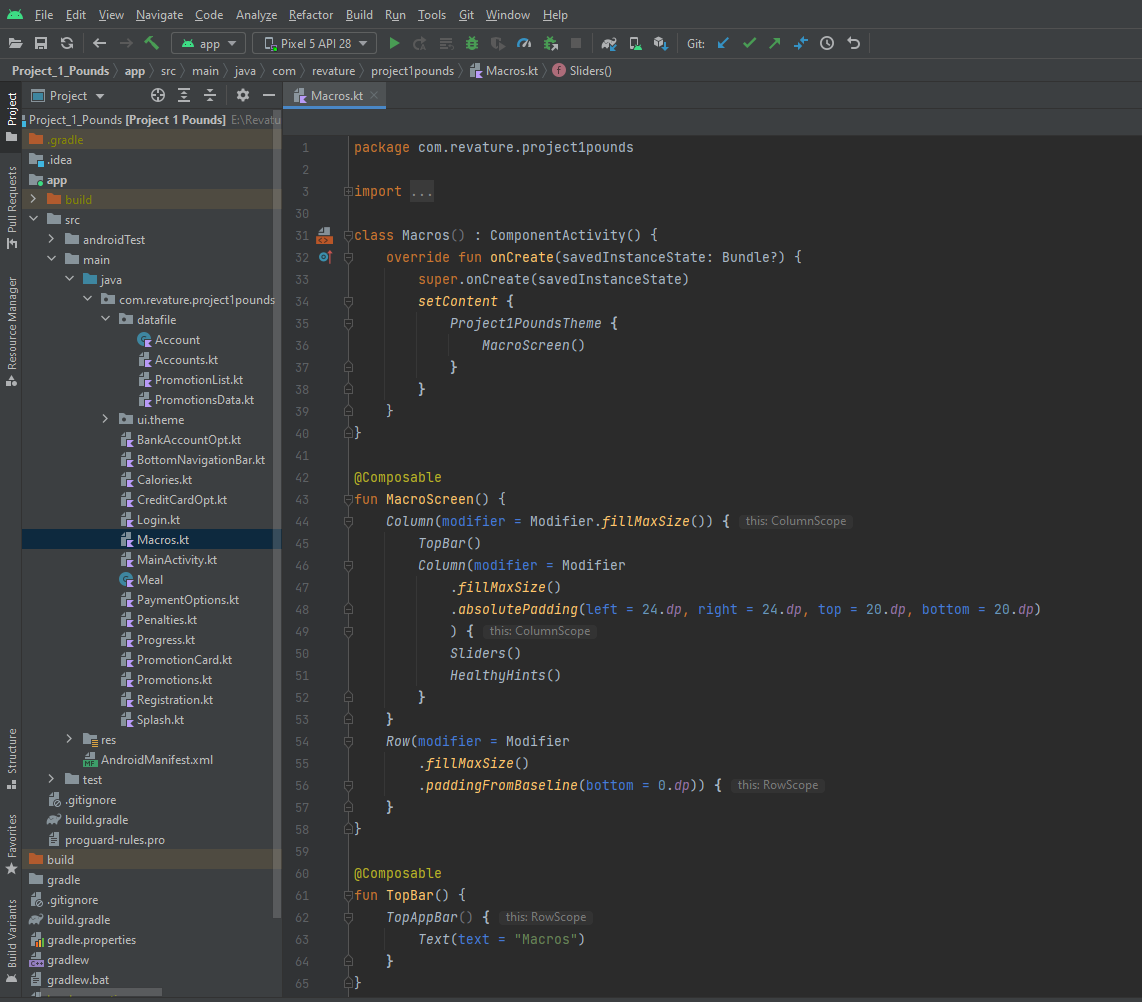Open the Analyze menu

coord(256,15)
